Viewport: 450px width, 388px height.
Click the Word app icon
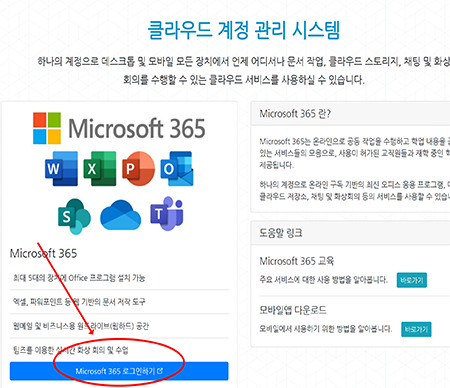point(62,169)
